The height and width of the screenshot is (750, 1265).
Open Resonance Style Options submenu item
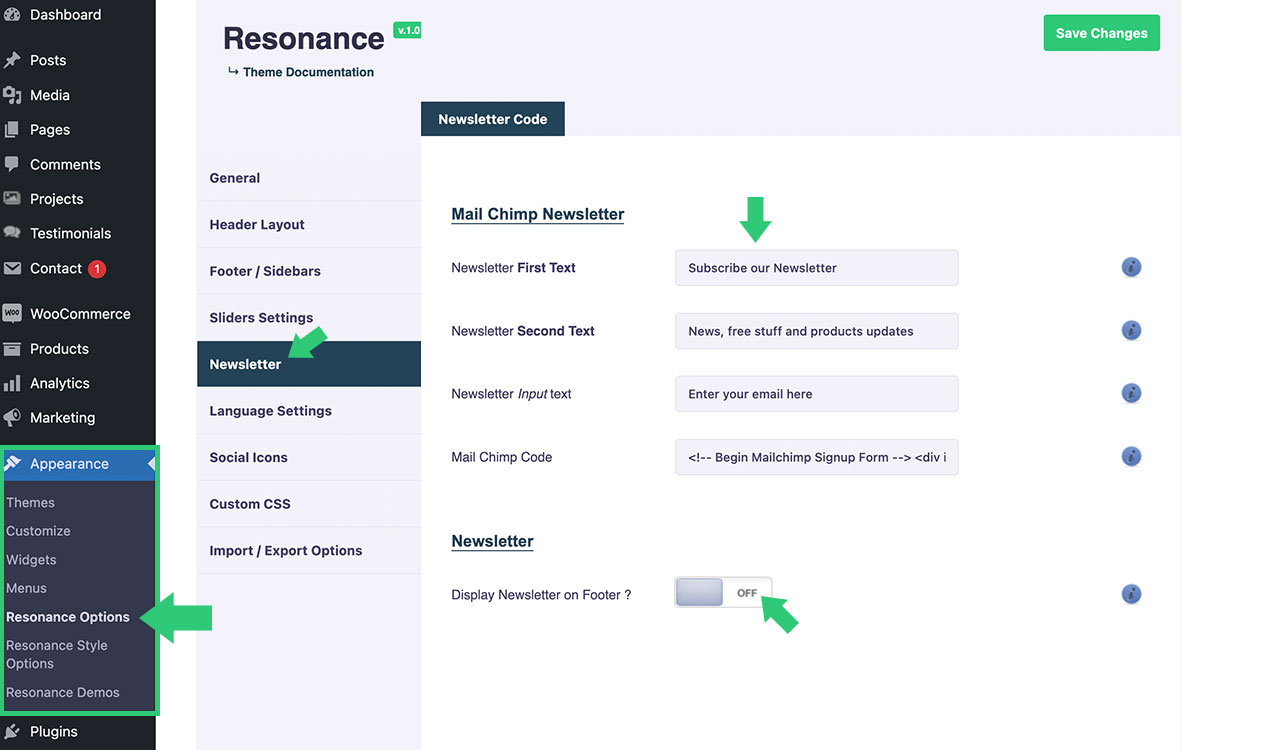57,654
